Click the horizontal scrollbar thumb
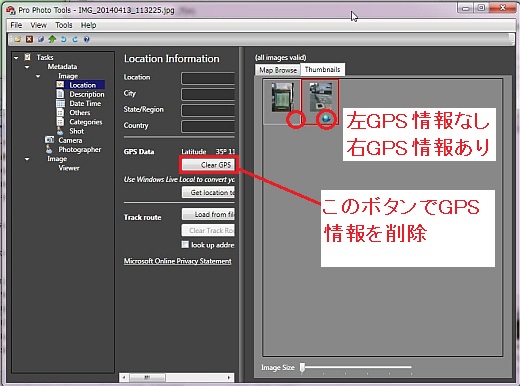The width and height of the screenshot is (520, 386). 147,377
